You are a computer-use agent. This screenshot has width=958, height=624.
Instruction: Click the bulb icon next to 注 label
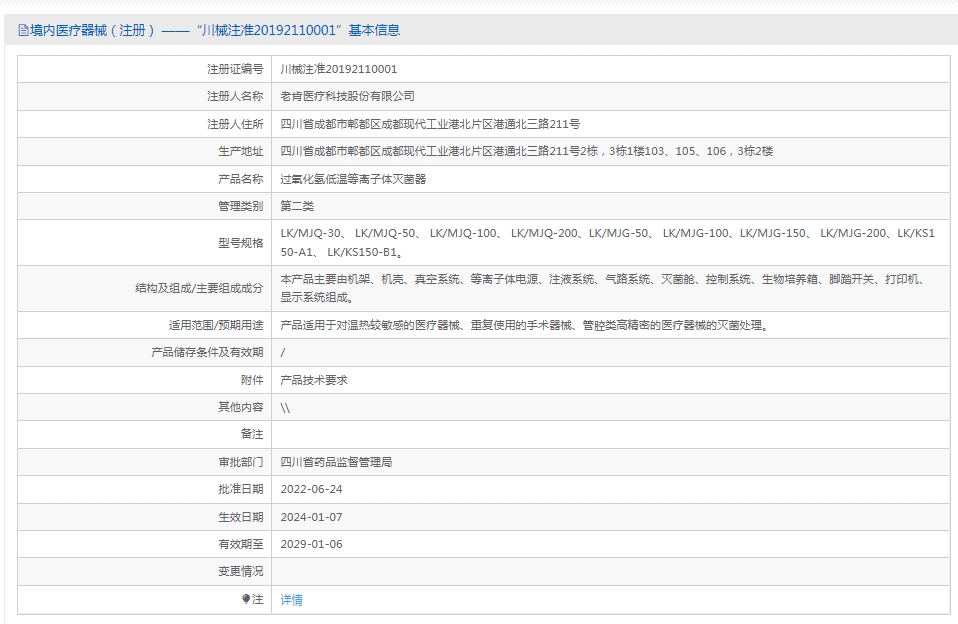(x=246, y=600)
